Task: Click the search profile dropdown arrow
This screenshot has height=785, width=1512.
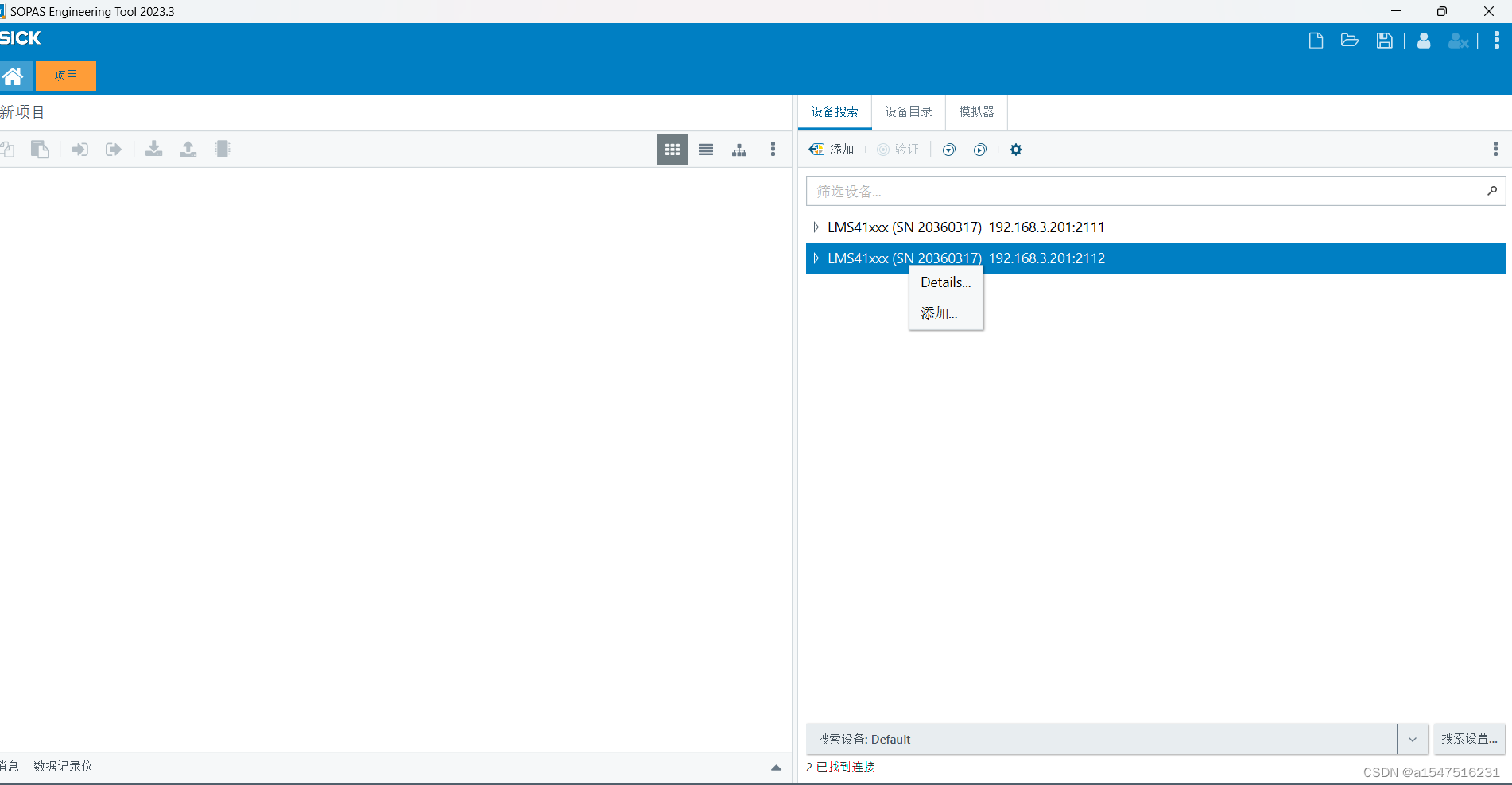Action: pyautogui.click(x=1413, y=739)
